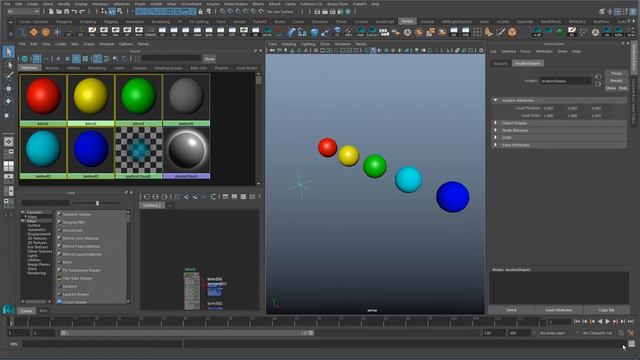Viewport: 640px width, 360px height.
Task: Open the script editor icon bottom right
Action: point(632,344)
